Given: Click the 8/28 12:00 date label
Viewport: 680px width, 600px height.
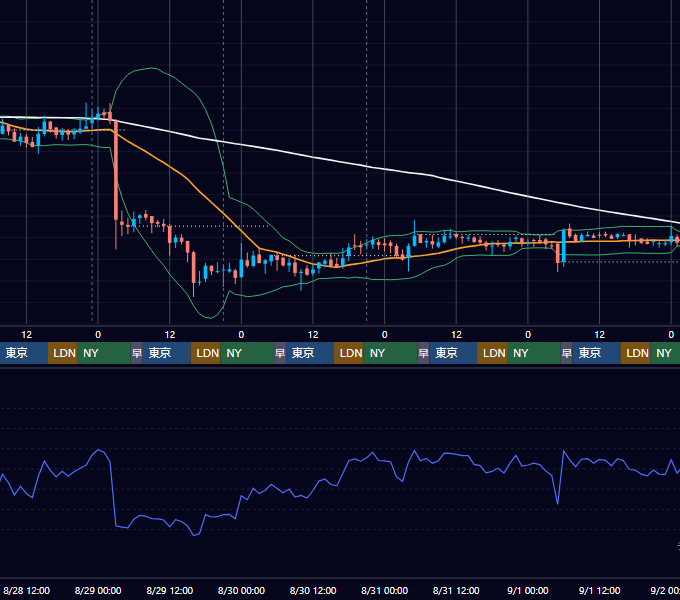Looking at the screenshot, I should pyautogui.click(x=26, y=590).
